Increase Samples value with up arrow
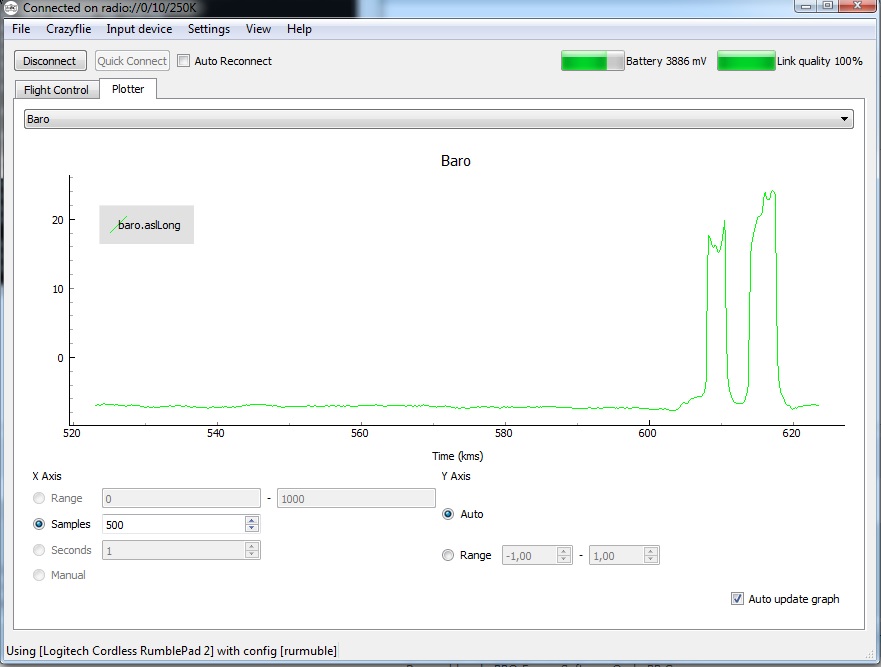This screenshot has width=881, height=667. click(252, 520)
